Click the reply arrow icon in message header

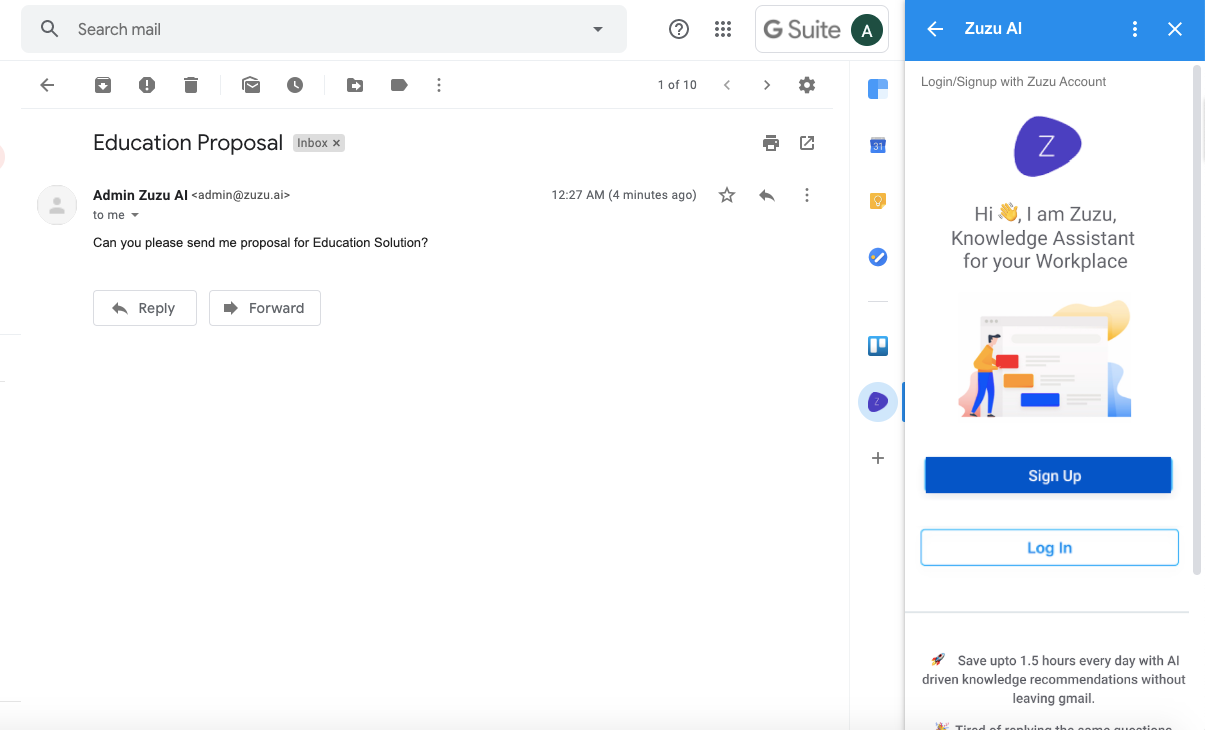coord(767,195)
